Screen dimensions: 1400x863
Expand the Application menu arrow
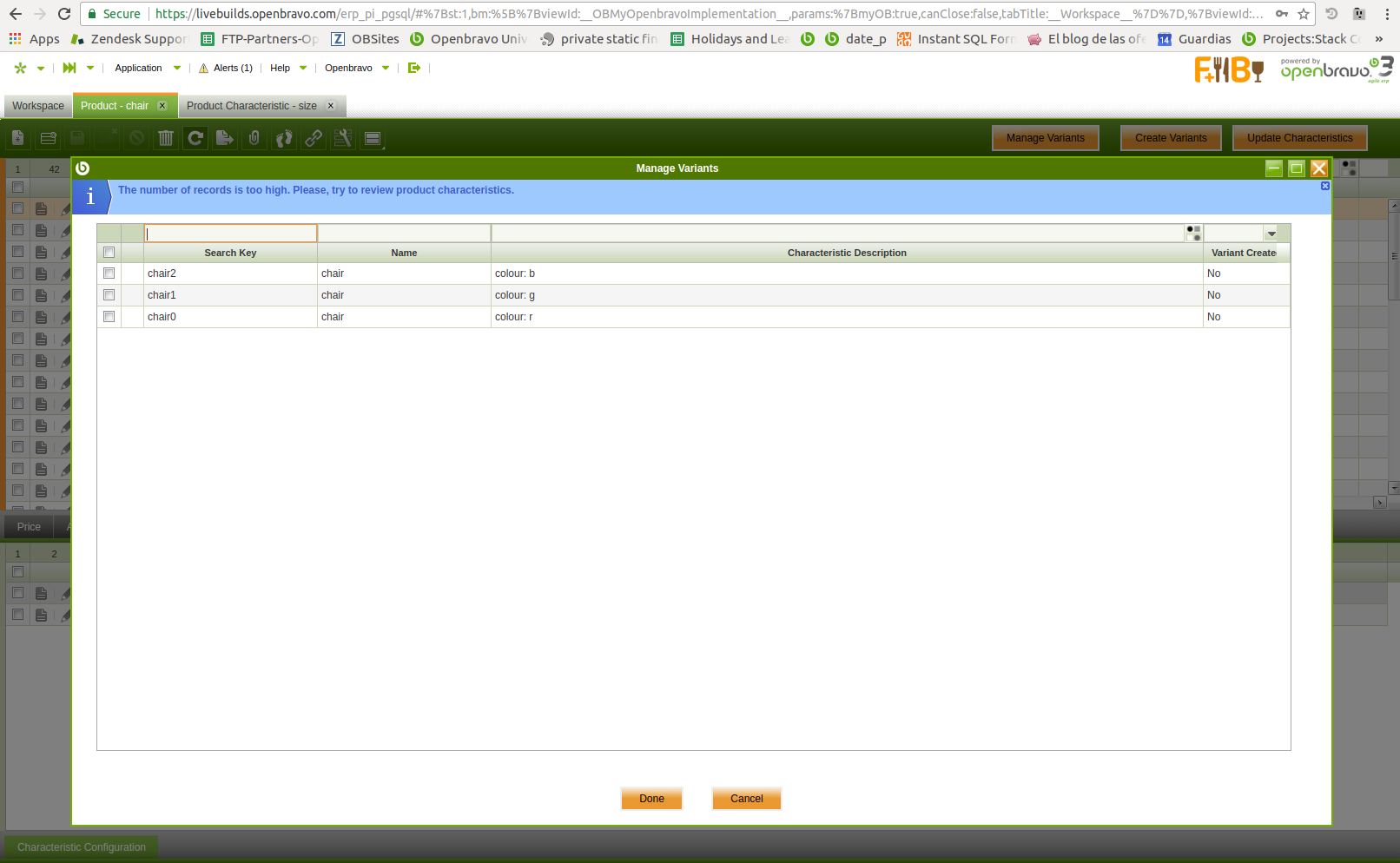[177, 68]
